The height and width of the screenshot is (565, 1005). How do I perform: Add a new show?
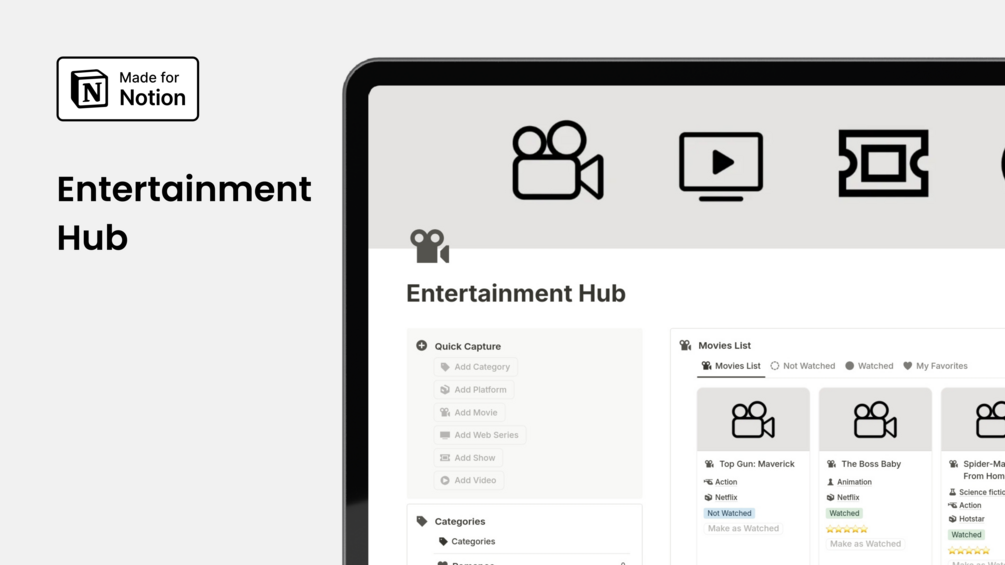[468, 458]
